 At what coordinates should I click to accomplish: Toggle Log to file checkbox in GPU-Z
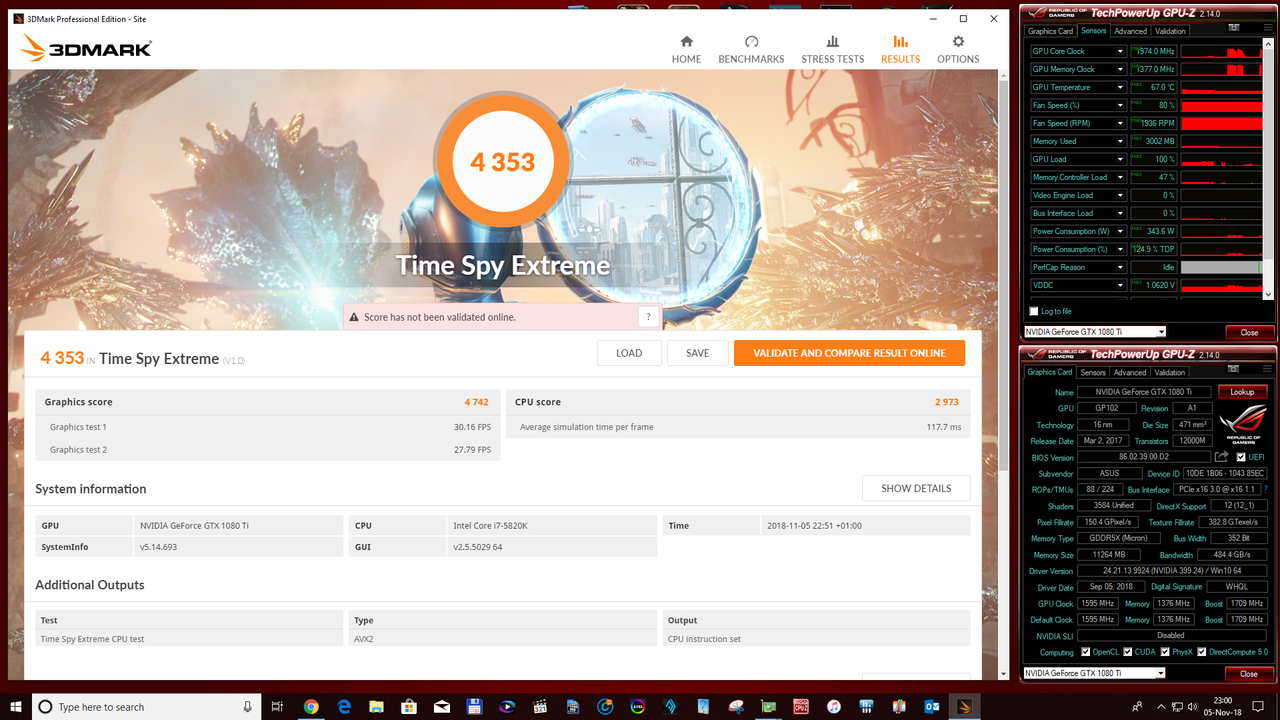point(1034,311)
